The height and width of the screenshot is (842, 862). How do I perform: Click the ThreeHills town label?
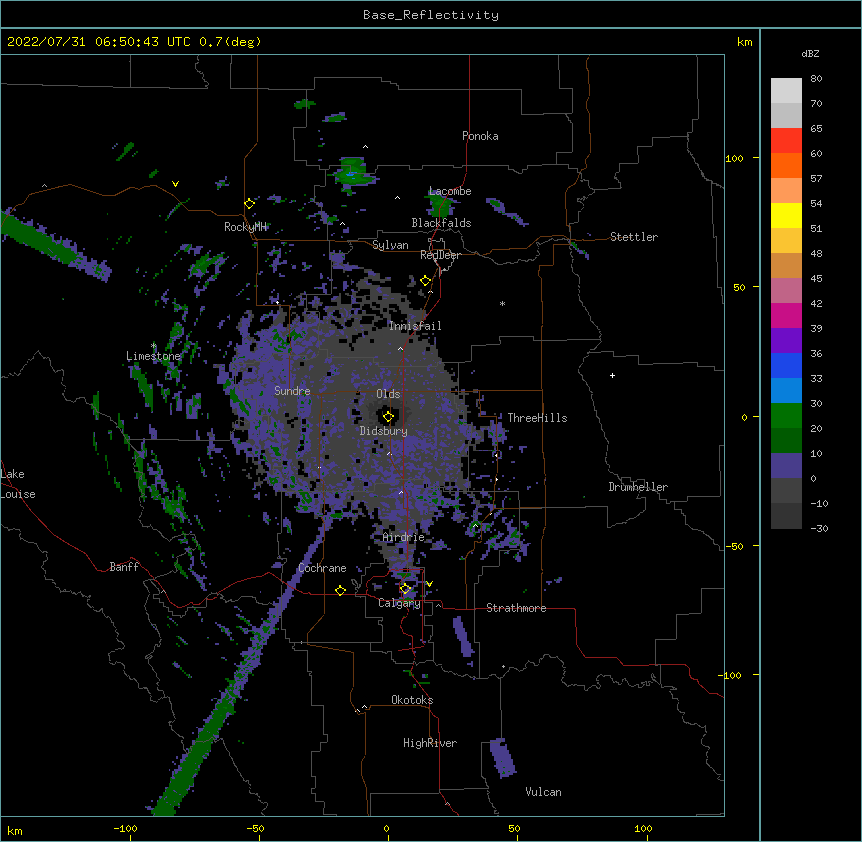click(x=537, y=418)
